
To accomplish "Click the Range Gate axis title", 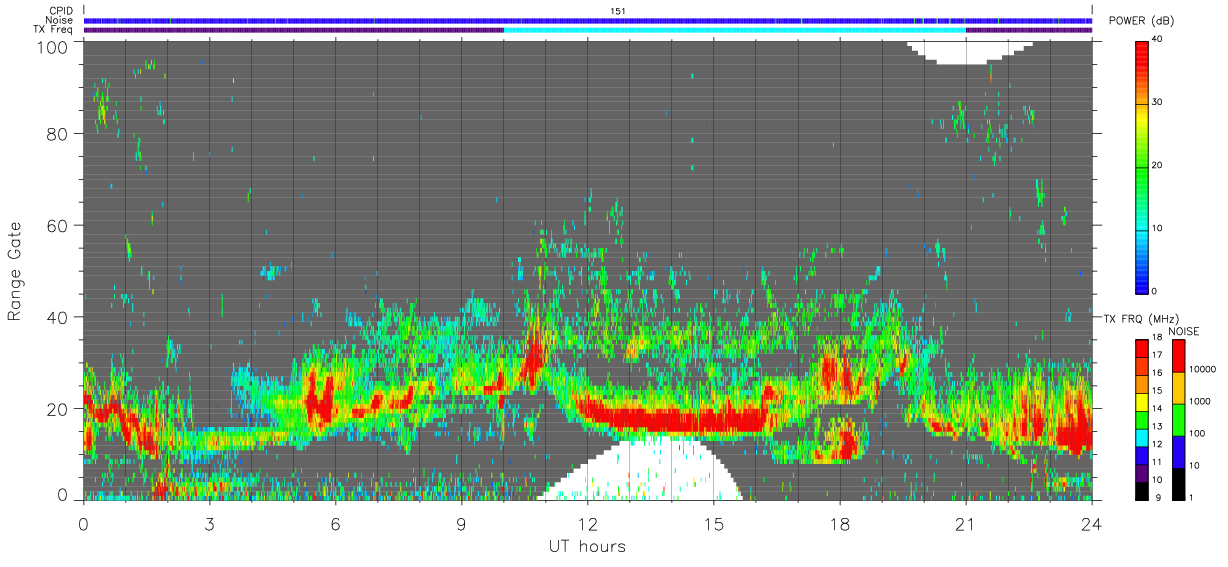I will 16,272.
